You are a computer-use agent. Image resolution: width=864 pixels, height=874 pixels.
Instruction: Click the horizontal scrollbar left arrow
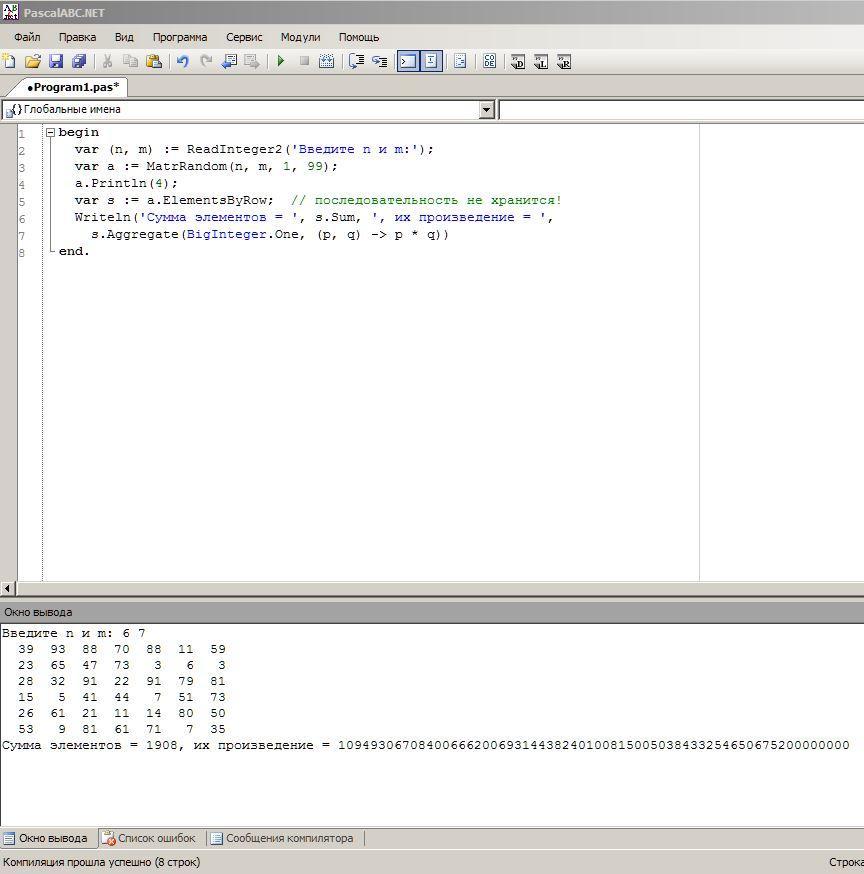pos(8,588)
